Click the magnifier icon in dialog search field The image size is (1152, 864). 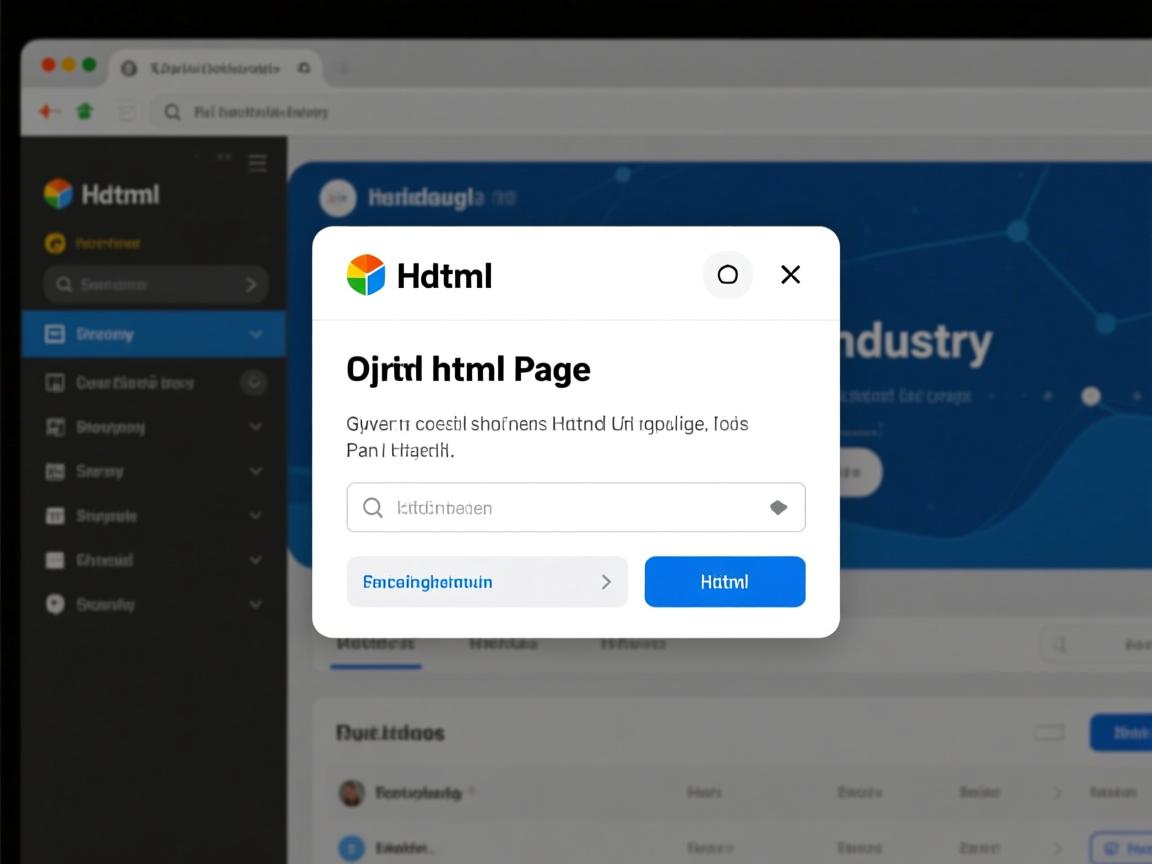(373, 508)
